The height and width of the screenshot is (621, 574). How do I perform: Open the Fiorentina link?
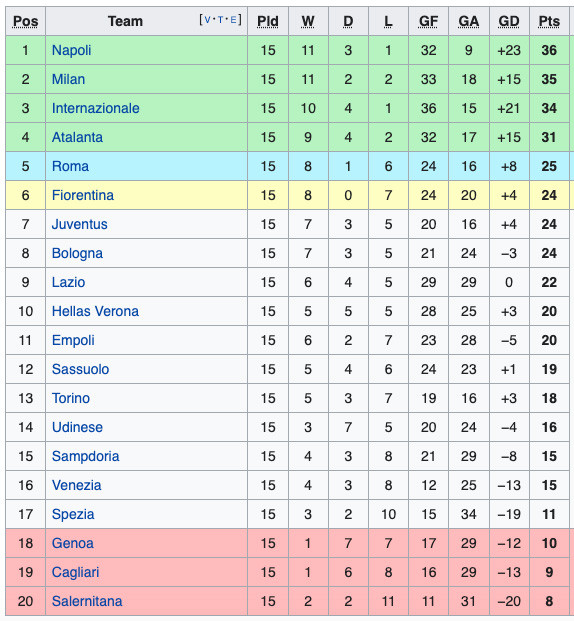[83, 195]
